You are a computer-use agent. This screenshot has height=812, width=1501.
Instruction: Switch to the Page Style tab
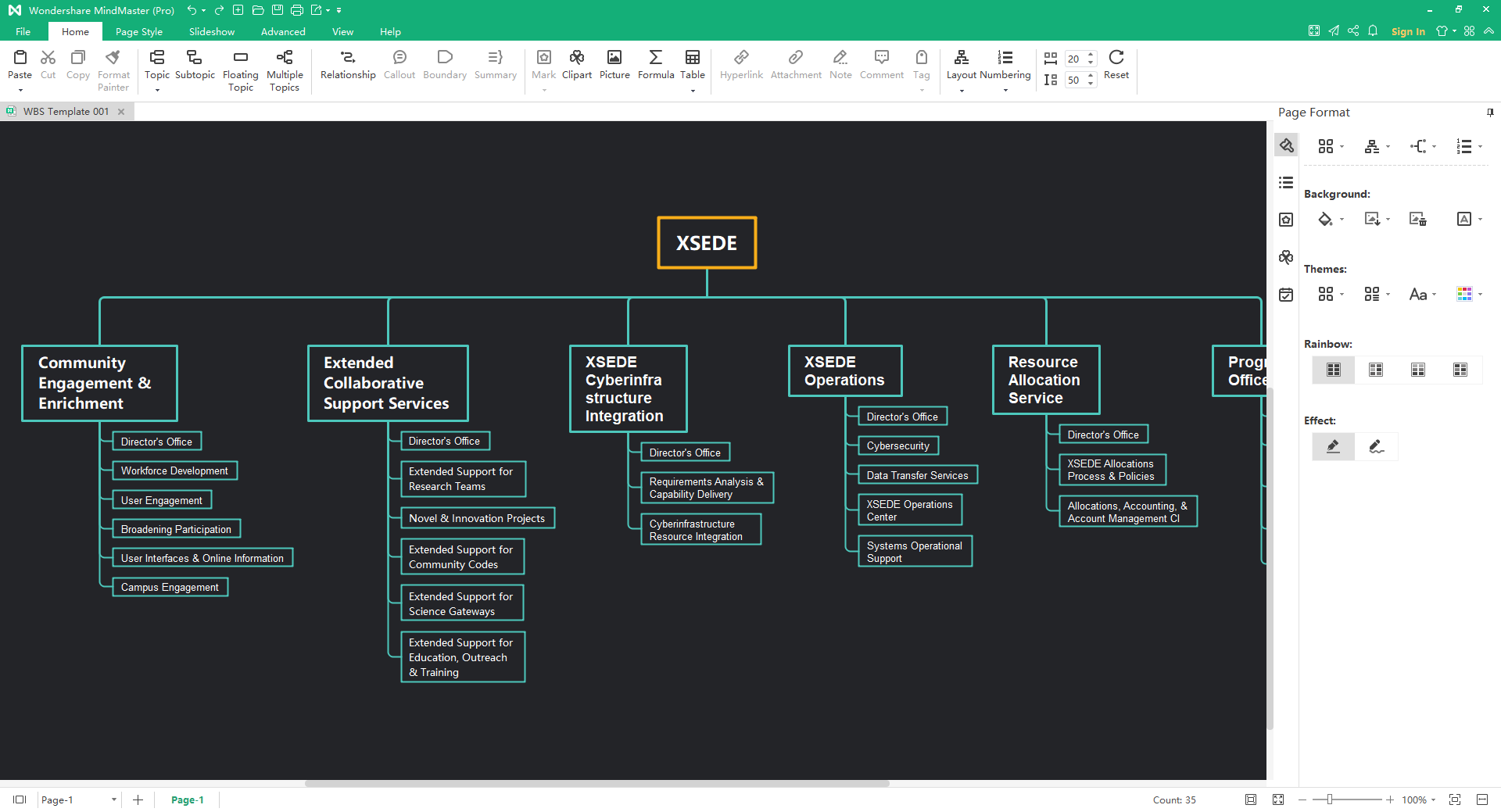pyautogui.click(x=139, y=31)
